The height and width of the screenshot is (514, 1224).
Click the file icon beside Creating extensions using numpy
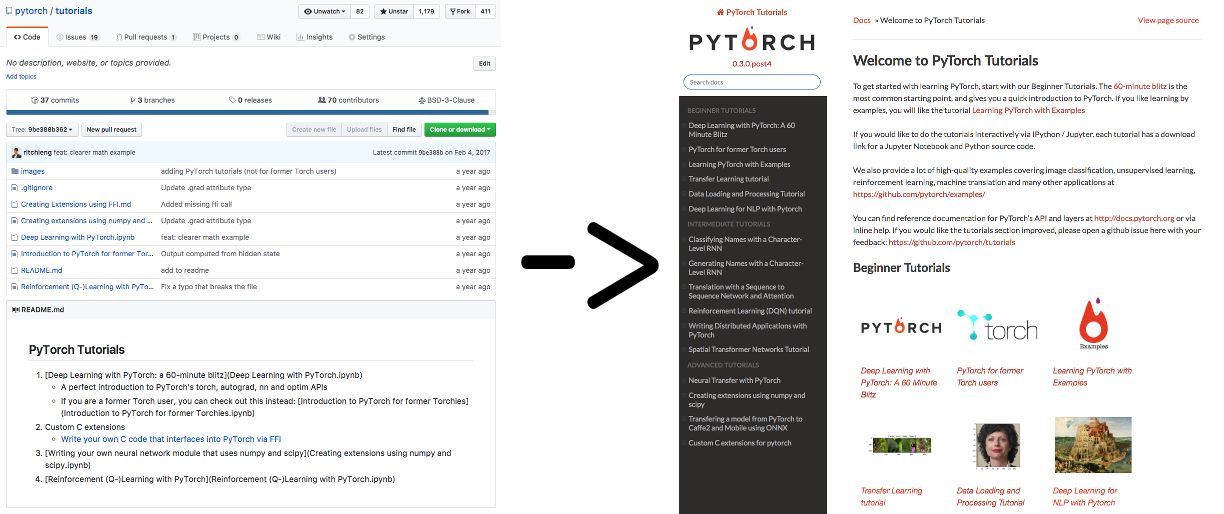click(14, 221)
